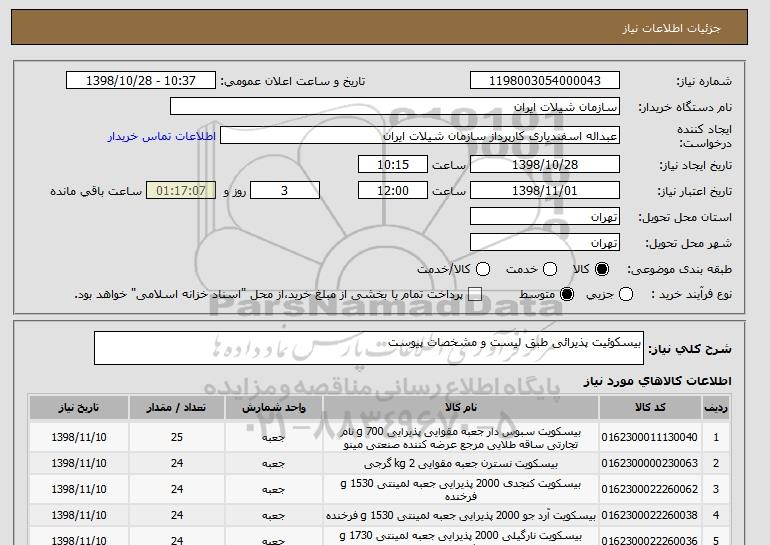Screen dimensions: 770x545
Task: Click item code 0162300022260036
Action: pyautogui.click(x=650, y=541)
